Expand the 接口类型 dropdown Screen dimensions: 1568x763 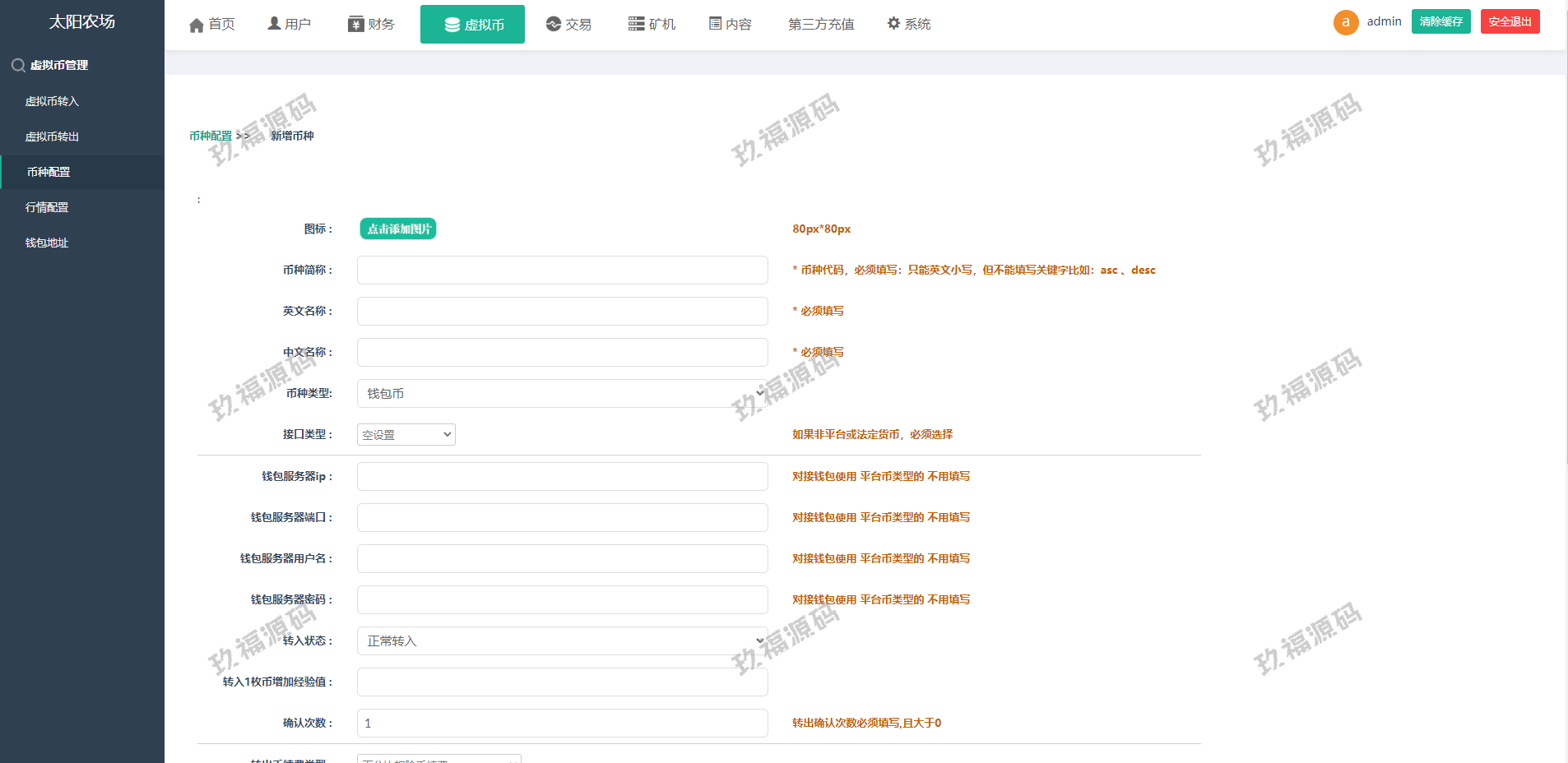pyautogui.click(x=406, y=435)
